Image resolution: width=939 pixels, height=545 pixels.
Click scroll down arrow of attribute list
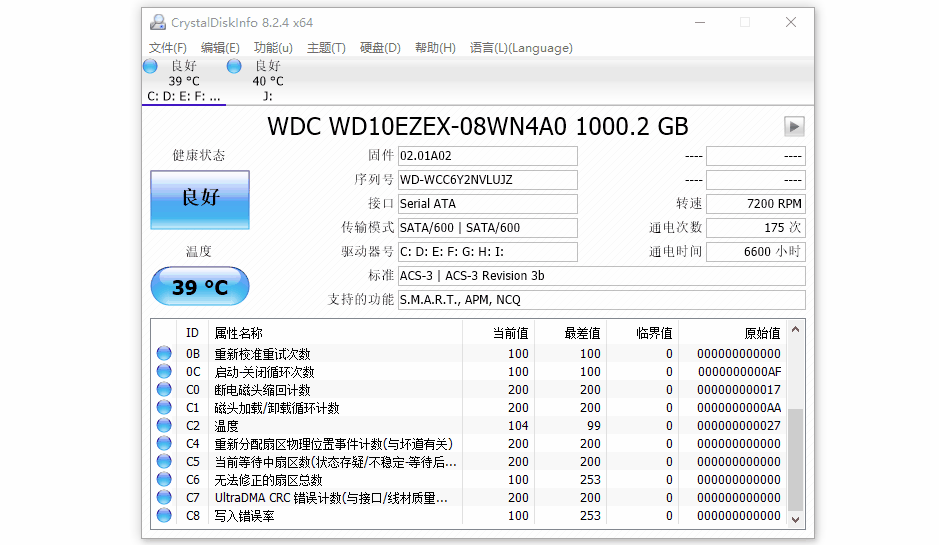[795, 519]
